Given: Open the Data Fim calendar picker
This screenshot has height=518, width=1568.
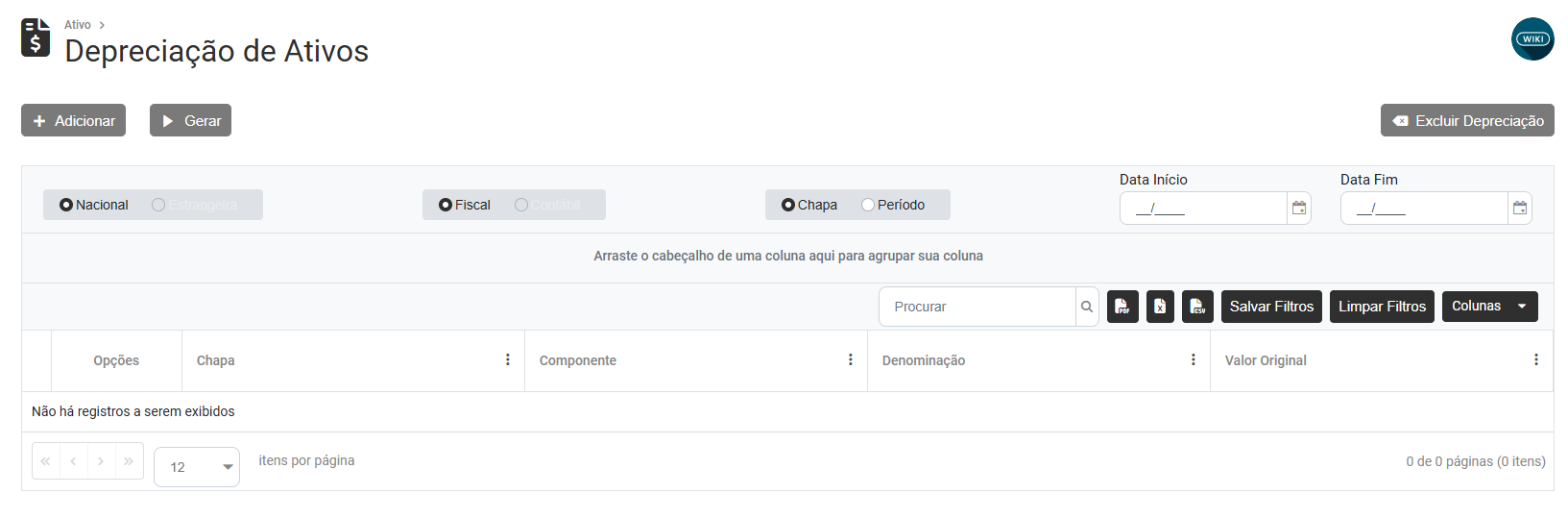Looking at the screenshot, I should point(1519,209).
